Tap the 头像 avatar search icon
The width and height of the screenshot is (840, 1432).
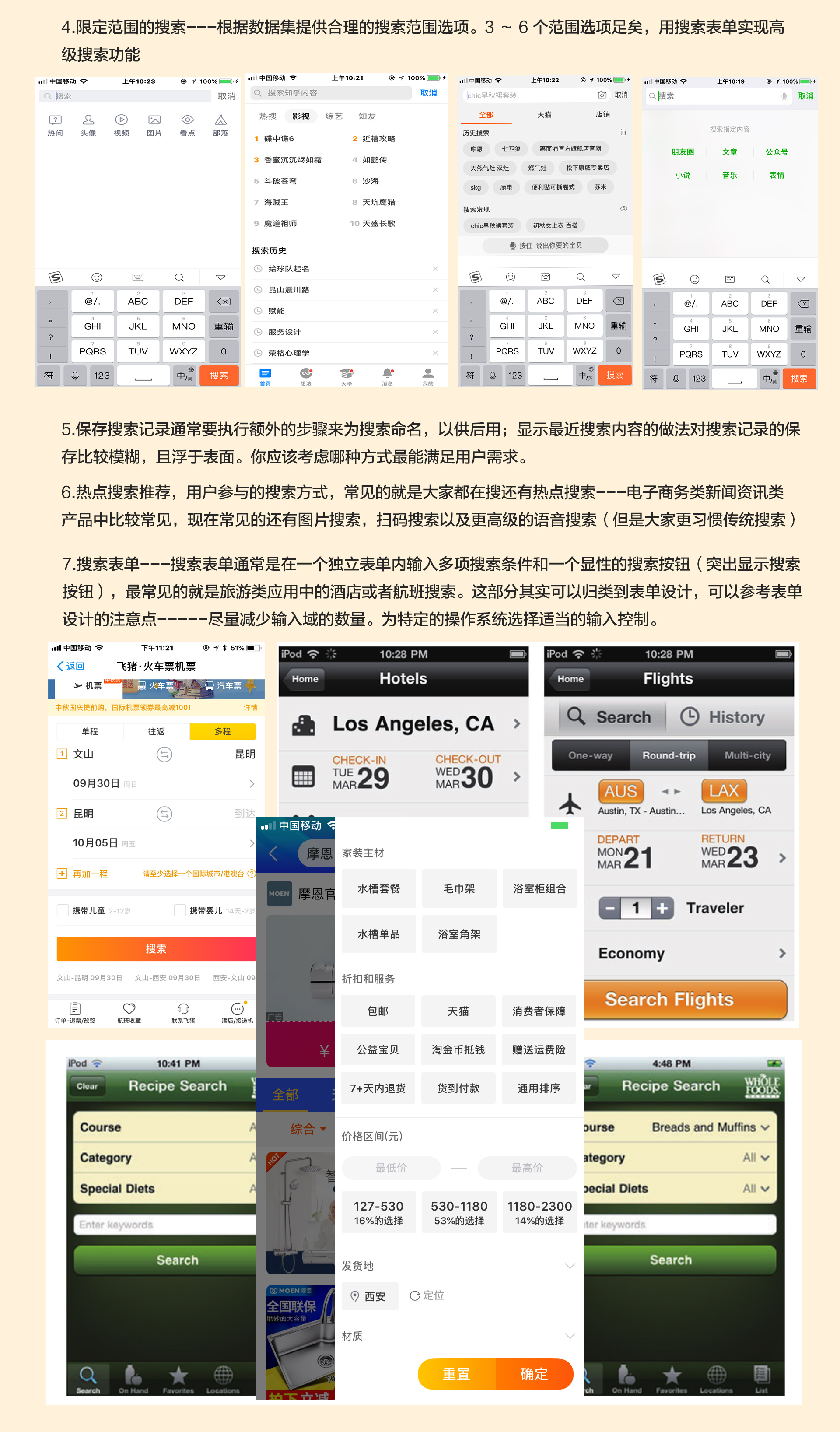[x=88, y=120]
